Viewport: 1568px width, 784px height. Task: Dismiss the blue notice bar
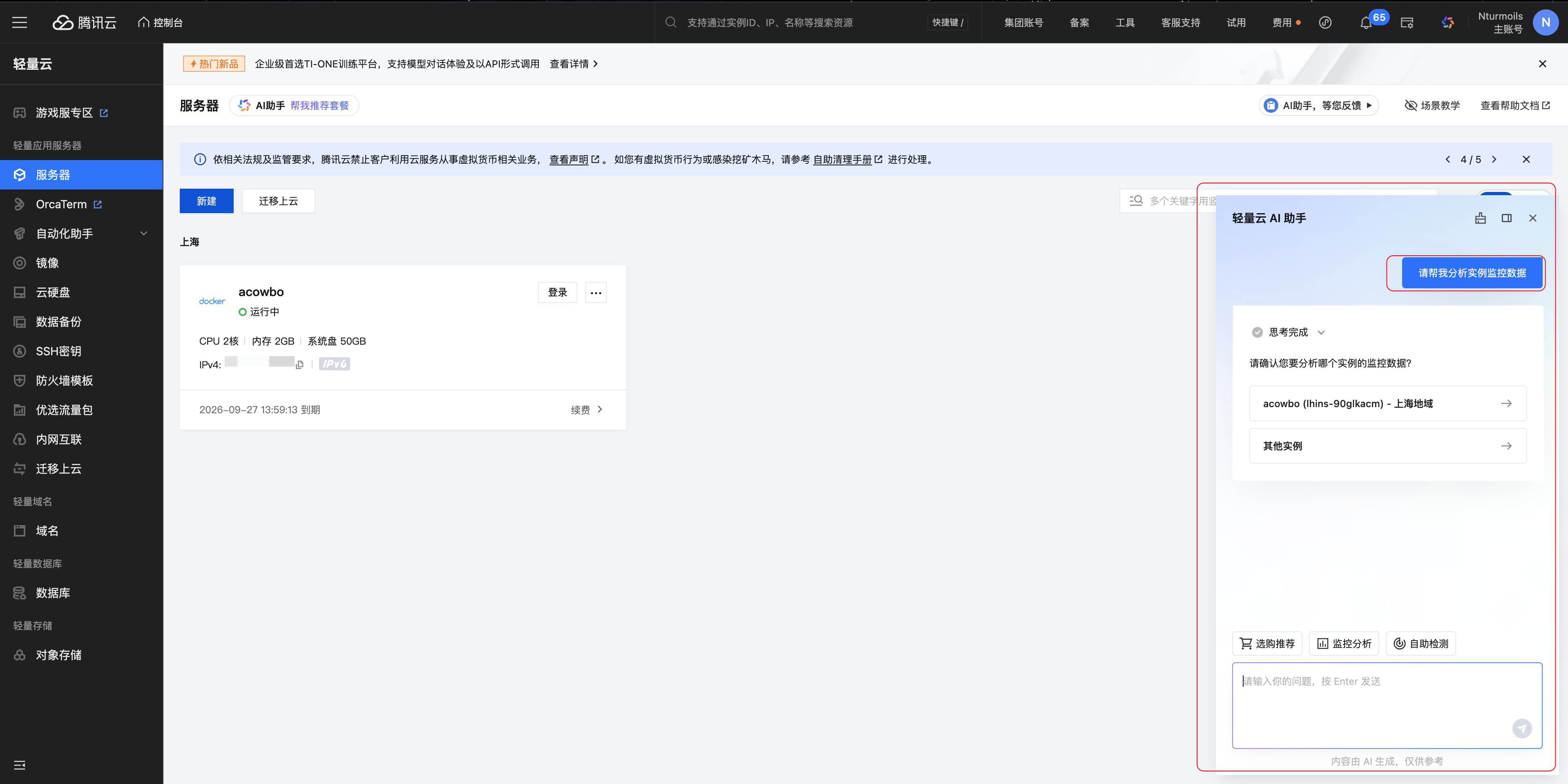[1526, 159]
